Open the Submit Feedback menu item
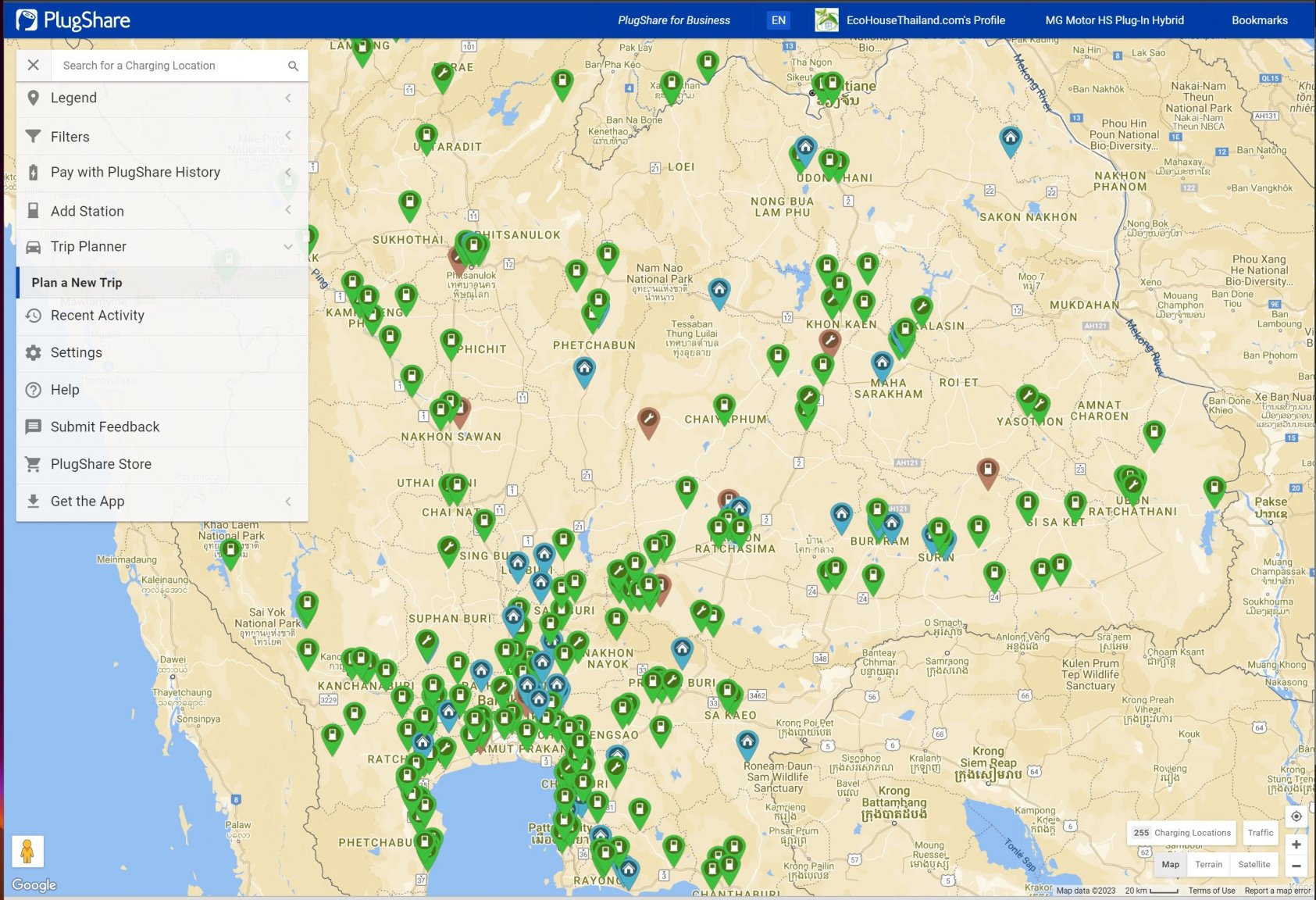1316x900 pixels. coord(162,427)
